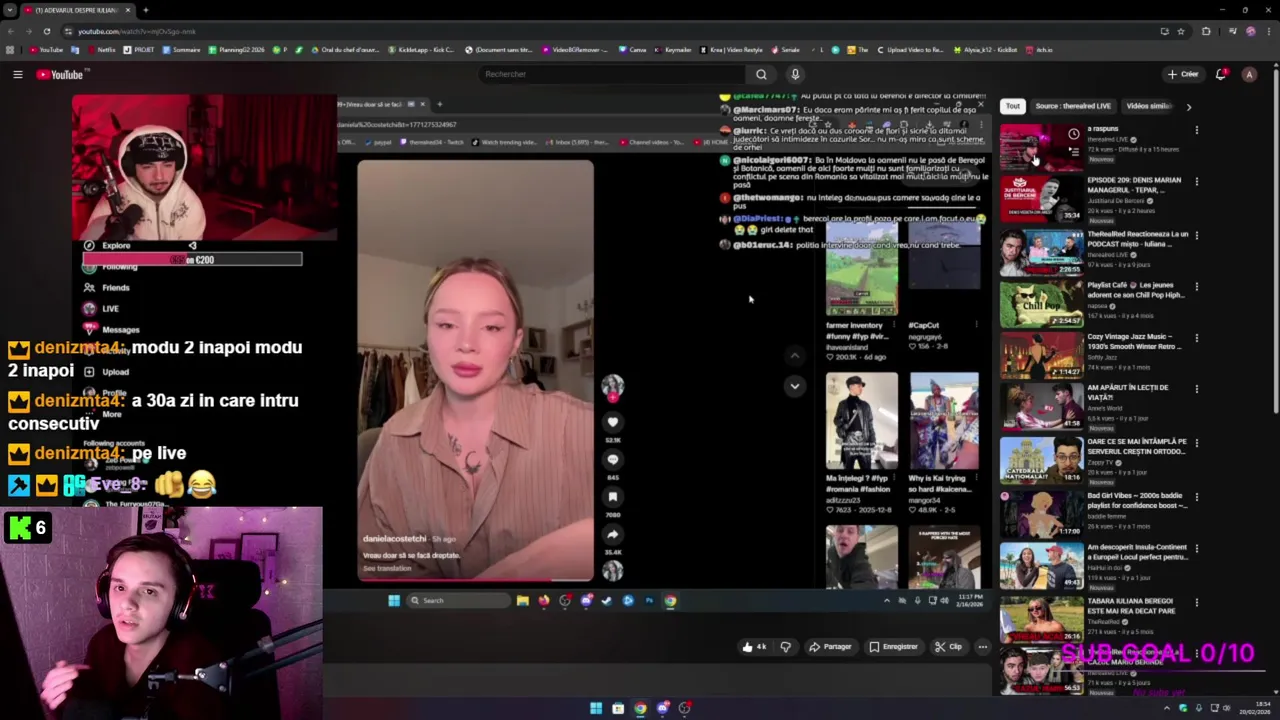The height and width of the screenshot is (720, 1280).
Task: Select the Vidéos similaires chip
Action: (1148, 106)
